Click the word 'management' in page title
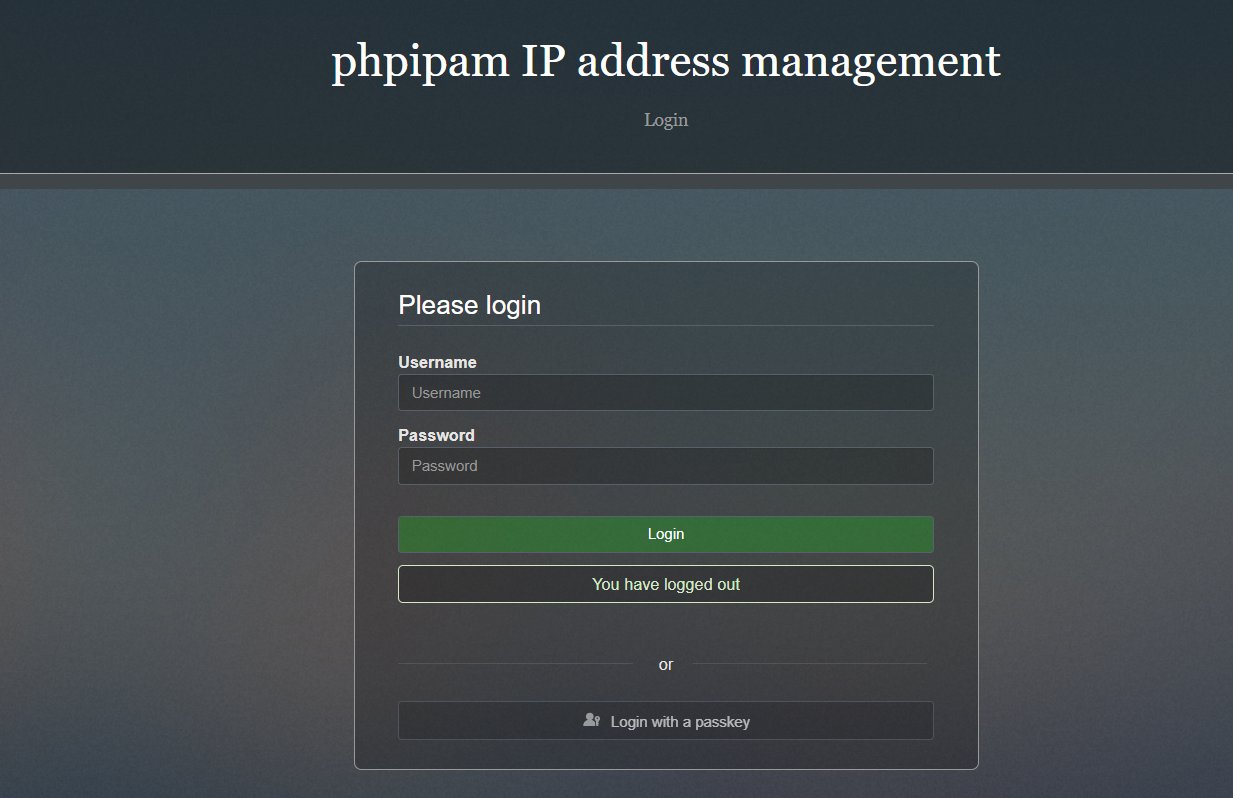Viewport: 1233px width, 798px height. (x=871, y=63)
